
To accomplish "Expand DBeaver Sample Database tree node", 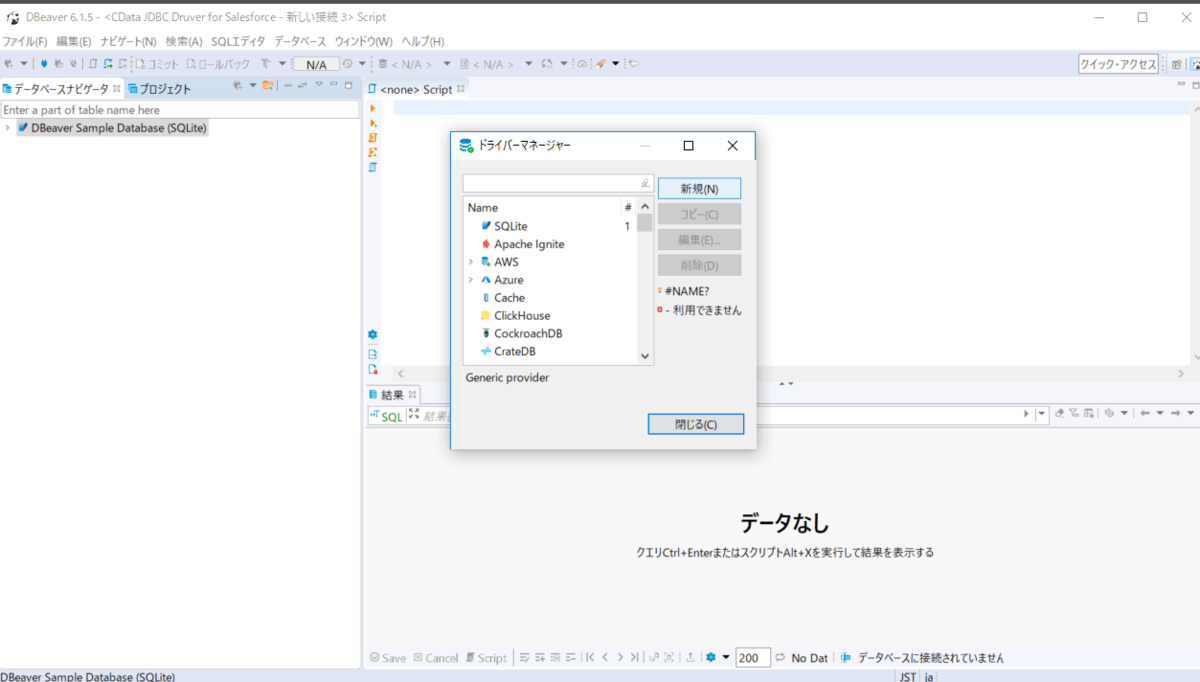I will point(7,128).
